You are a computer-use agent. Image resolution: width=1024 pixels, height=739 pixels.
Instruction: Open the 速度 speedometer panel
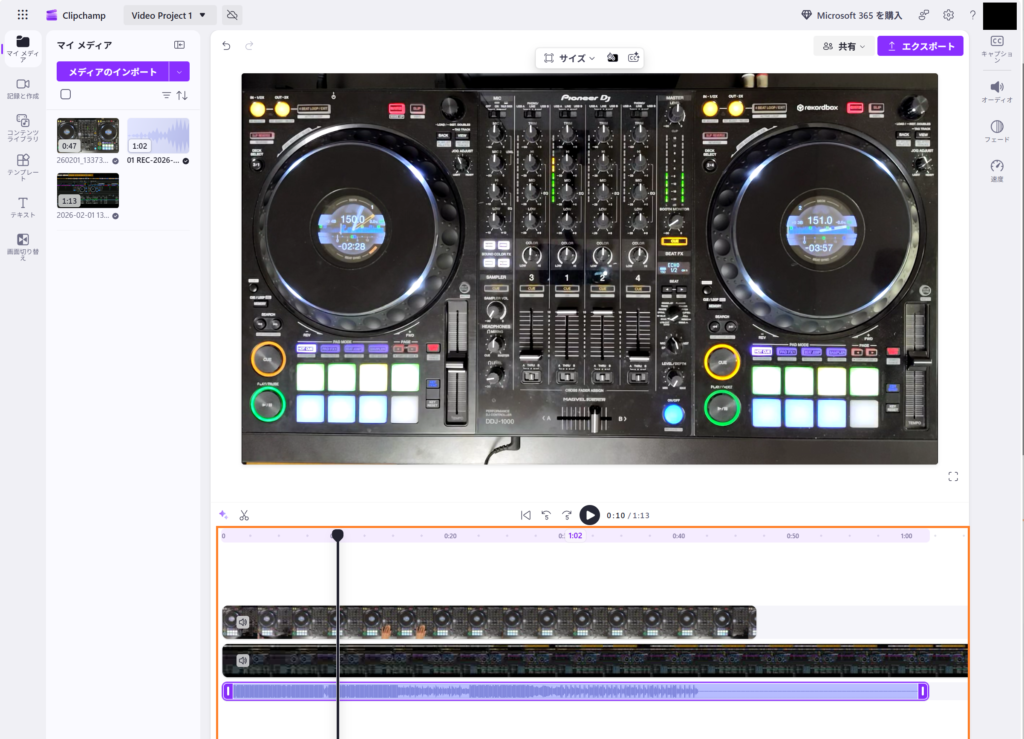tap(996, 170)
